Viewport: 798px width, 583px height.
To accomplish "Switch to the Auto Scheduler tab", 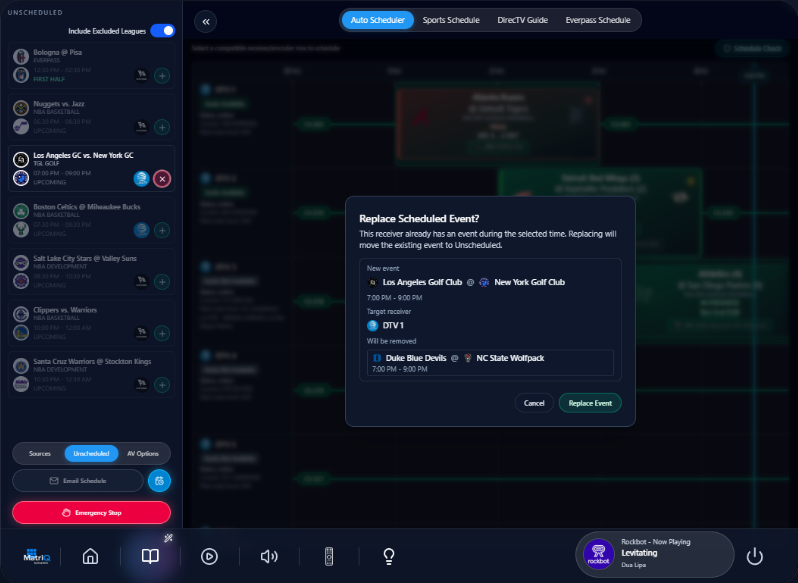I will point(377,20).
